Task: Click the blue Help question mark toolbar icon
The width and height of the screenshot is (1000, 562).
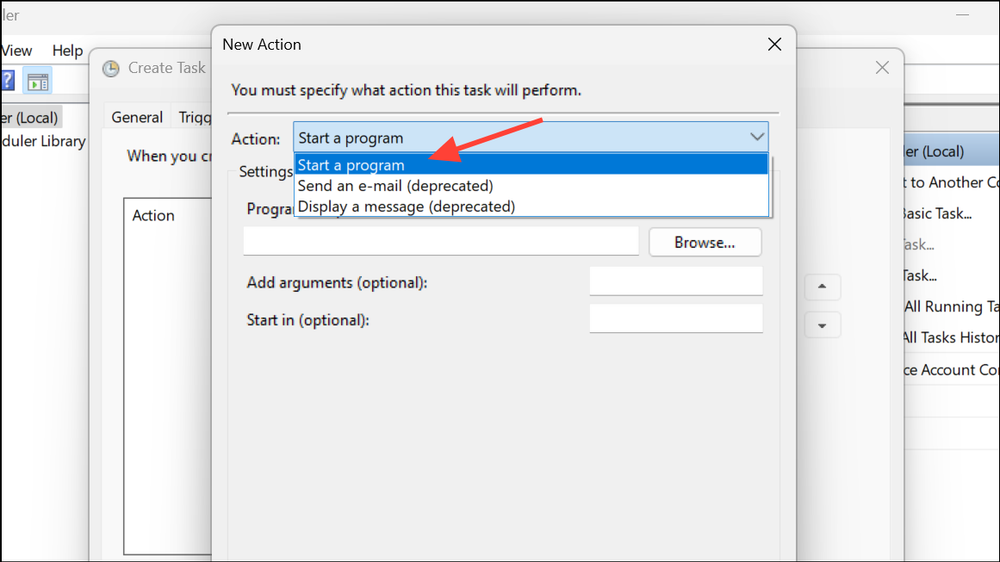Action: pyautogui.click(x=5, y=82)
